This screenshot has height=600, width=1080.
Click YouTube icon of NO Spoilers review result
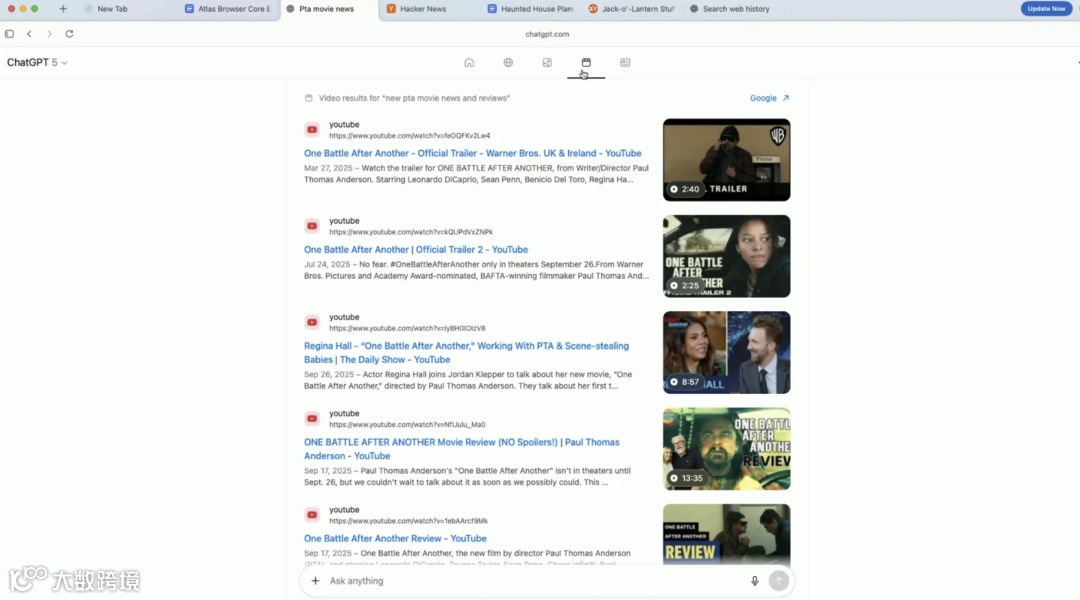point(312,419)
